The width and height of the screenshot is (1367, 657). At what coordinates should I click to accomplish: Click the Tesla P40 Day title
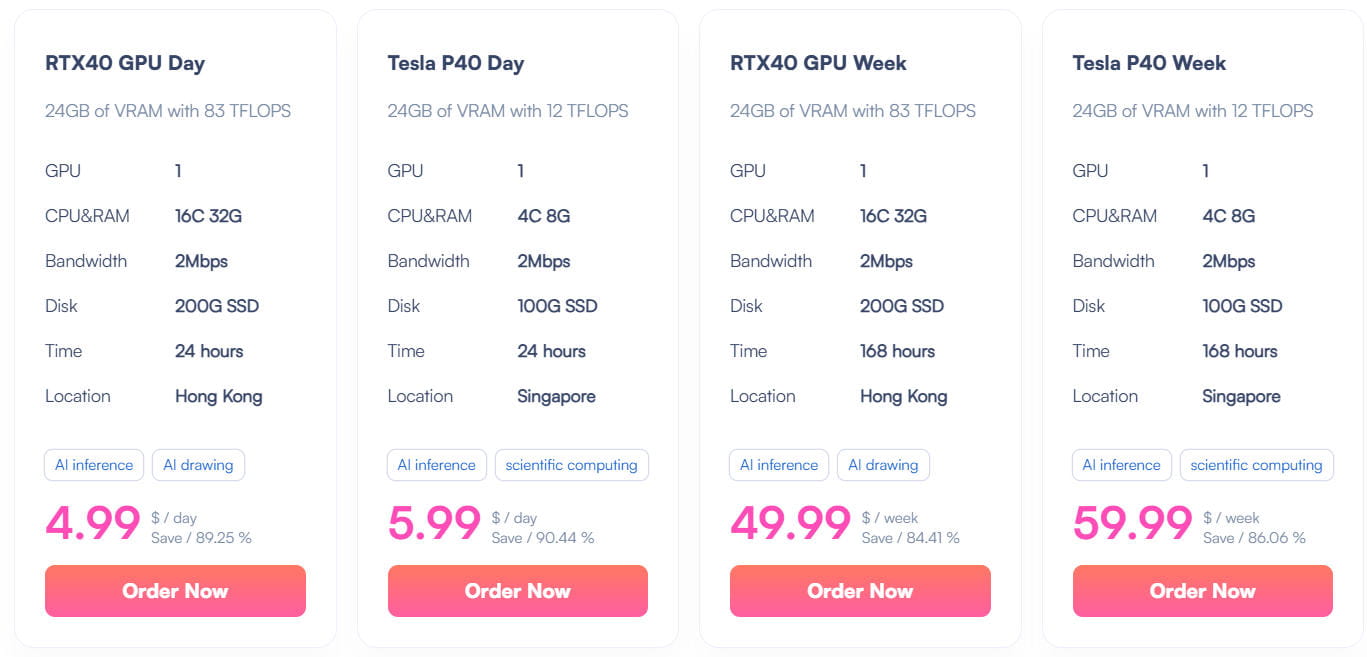tap(455, 63)
